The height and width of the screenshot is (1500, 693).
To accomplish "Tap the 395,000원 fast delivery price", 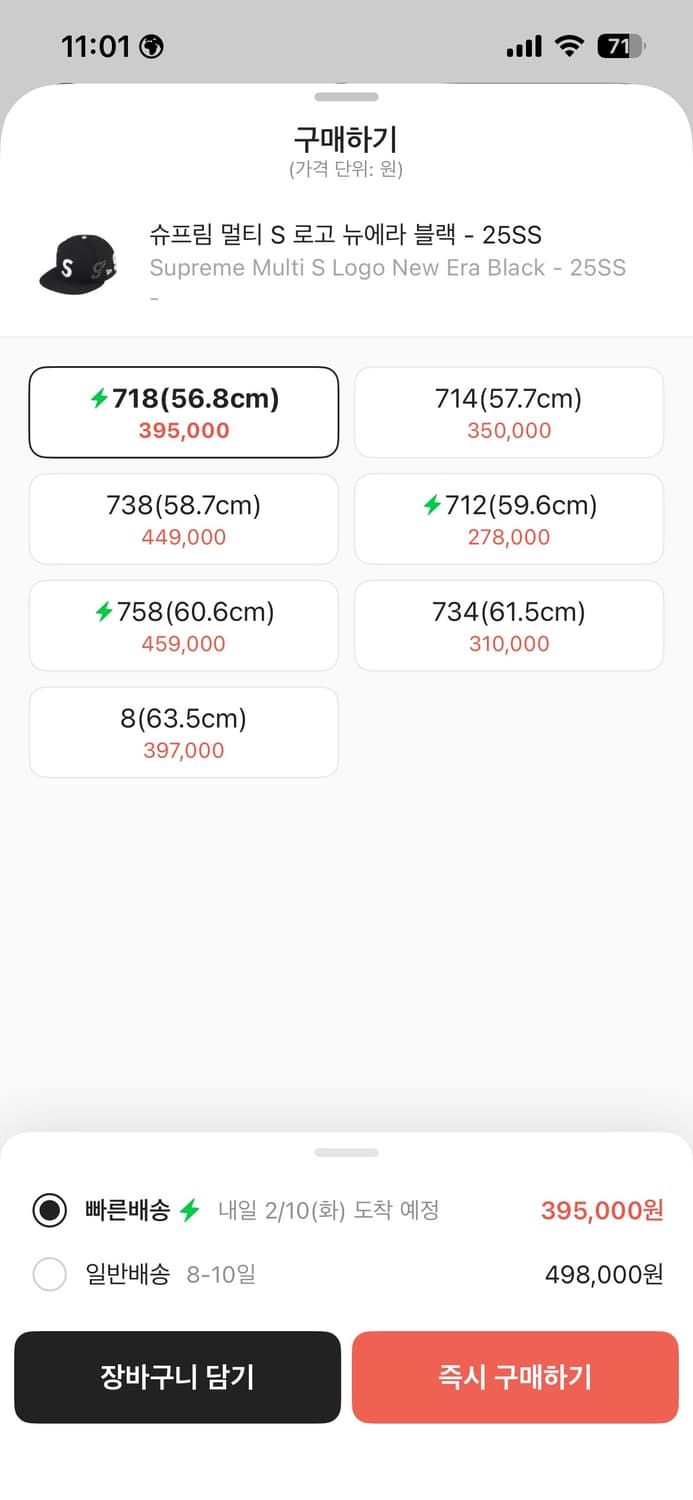I will pyautogui.click(x=602, y=1211).
